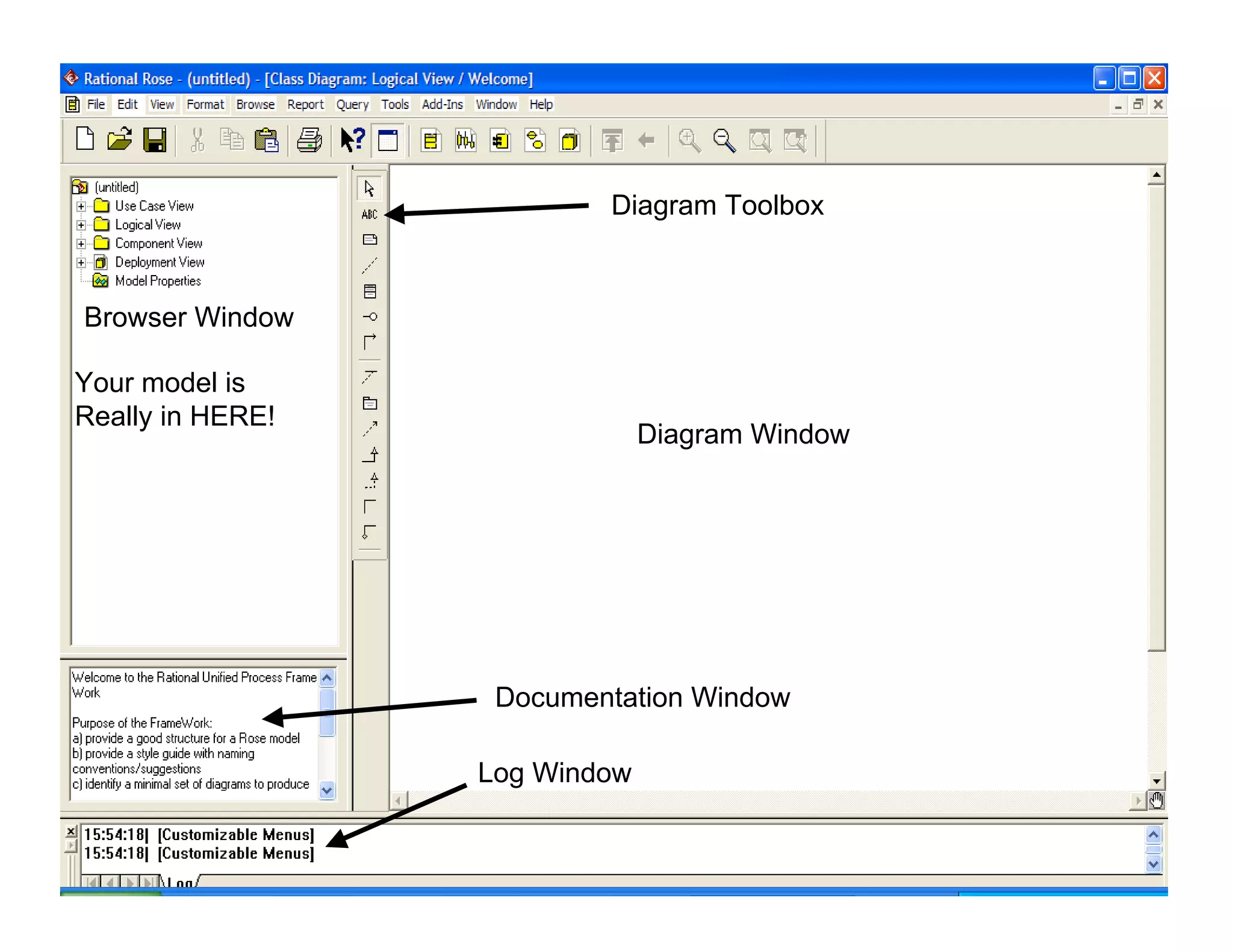Viewport: 1233px width, 952px height.
Task: Expand the Deployment View node
Action: click(x=81, y=262)
